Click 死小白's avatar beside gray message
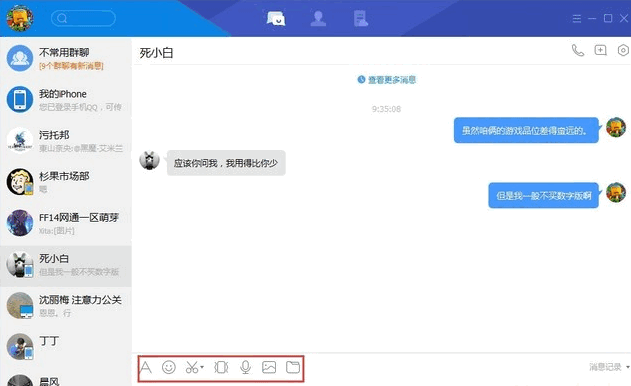Screen dimensions: 631x386 point(149,160)
